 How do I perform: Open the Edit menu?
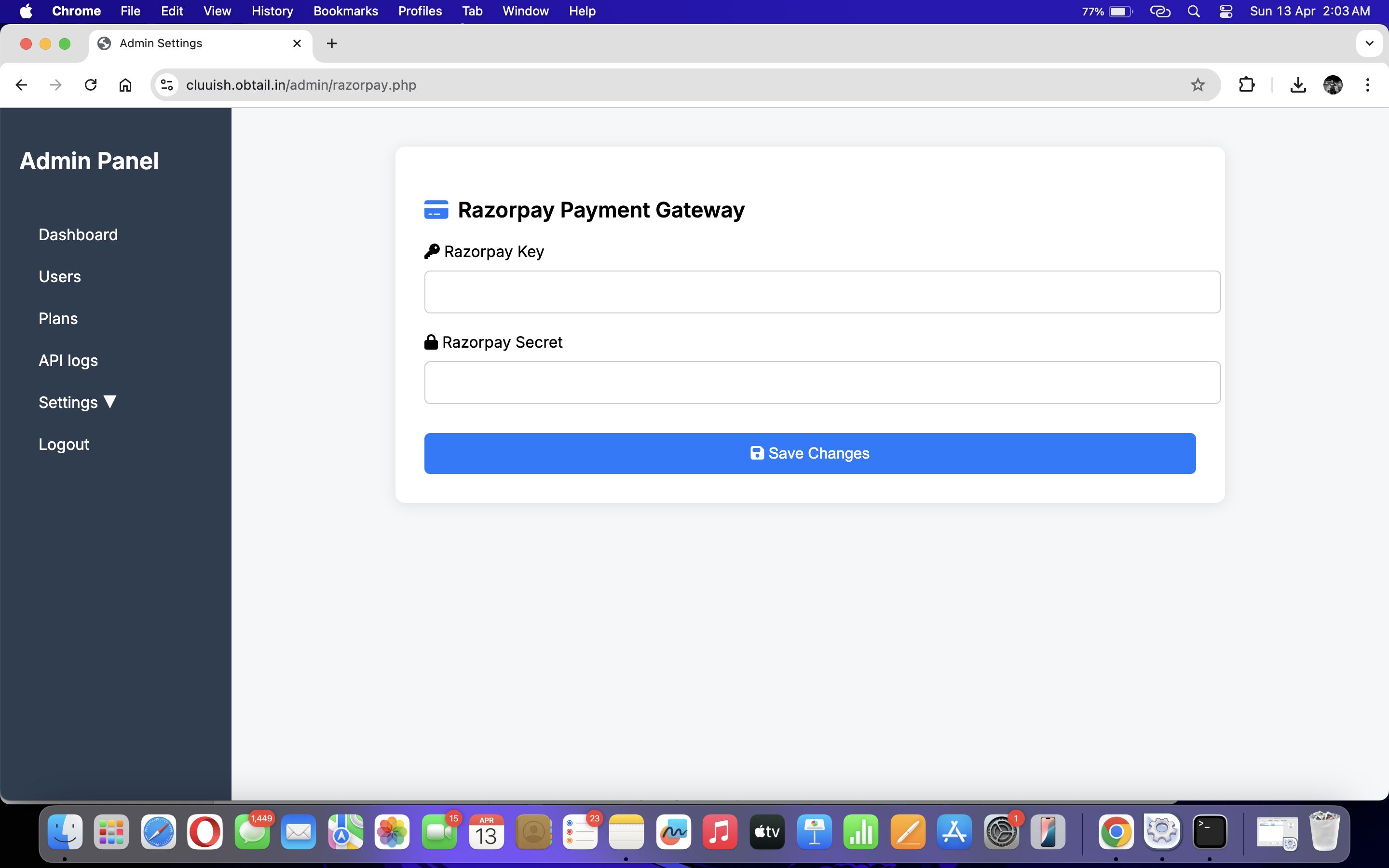pos(172,12)
